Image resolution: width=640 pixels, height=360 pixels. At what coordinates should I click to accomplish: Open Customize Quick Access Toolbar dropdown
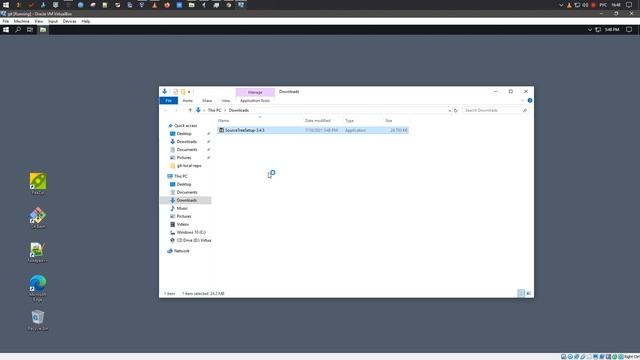pos(189,92)
